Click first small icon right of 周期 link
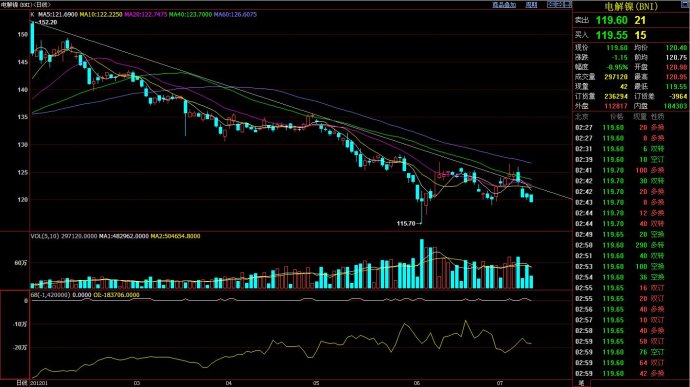The width and height of the screenshot is (690, 387). coord(551,4)
